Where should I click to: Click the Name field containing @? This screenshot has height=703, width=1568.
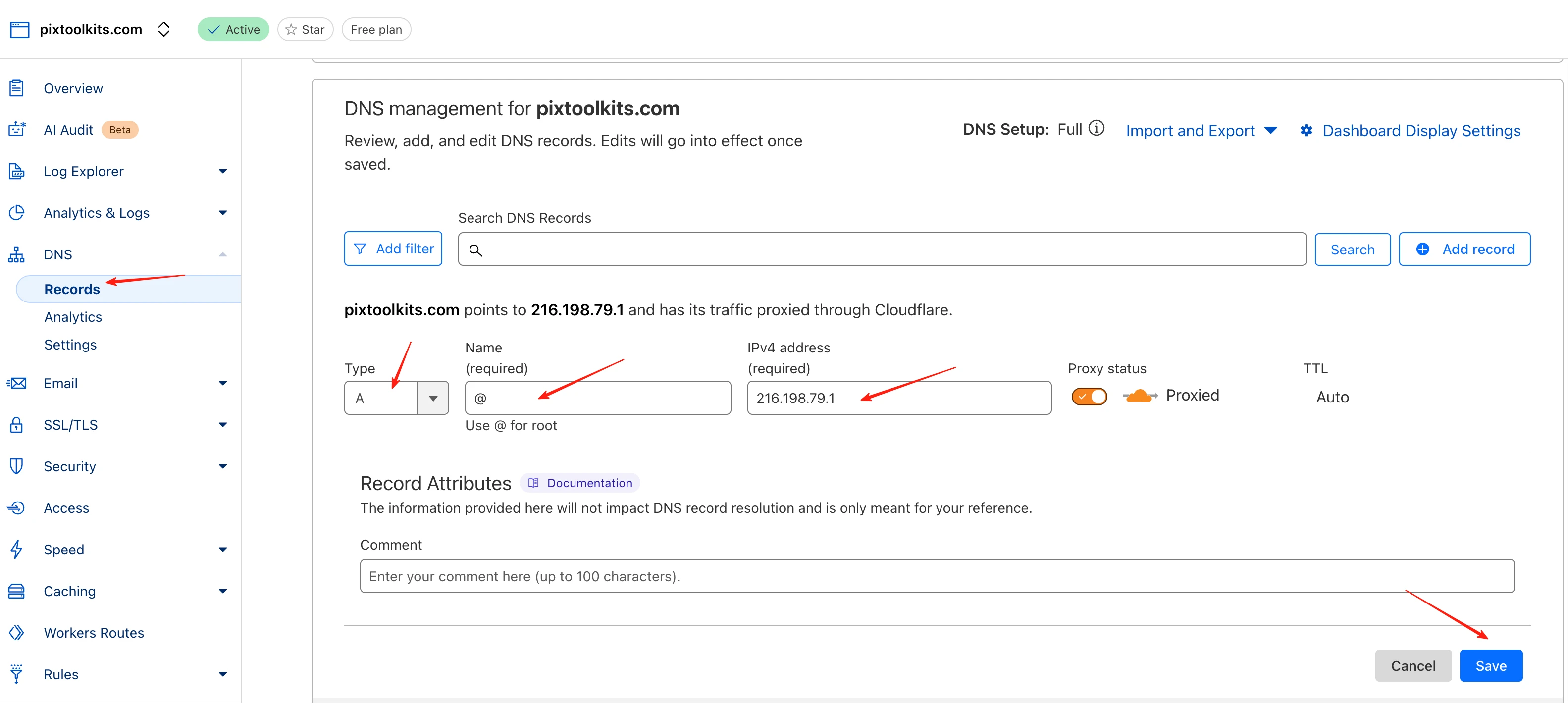598,398
